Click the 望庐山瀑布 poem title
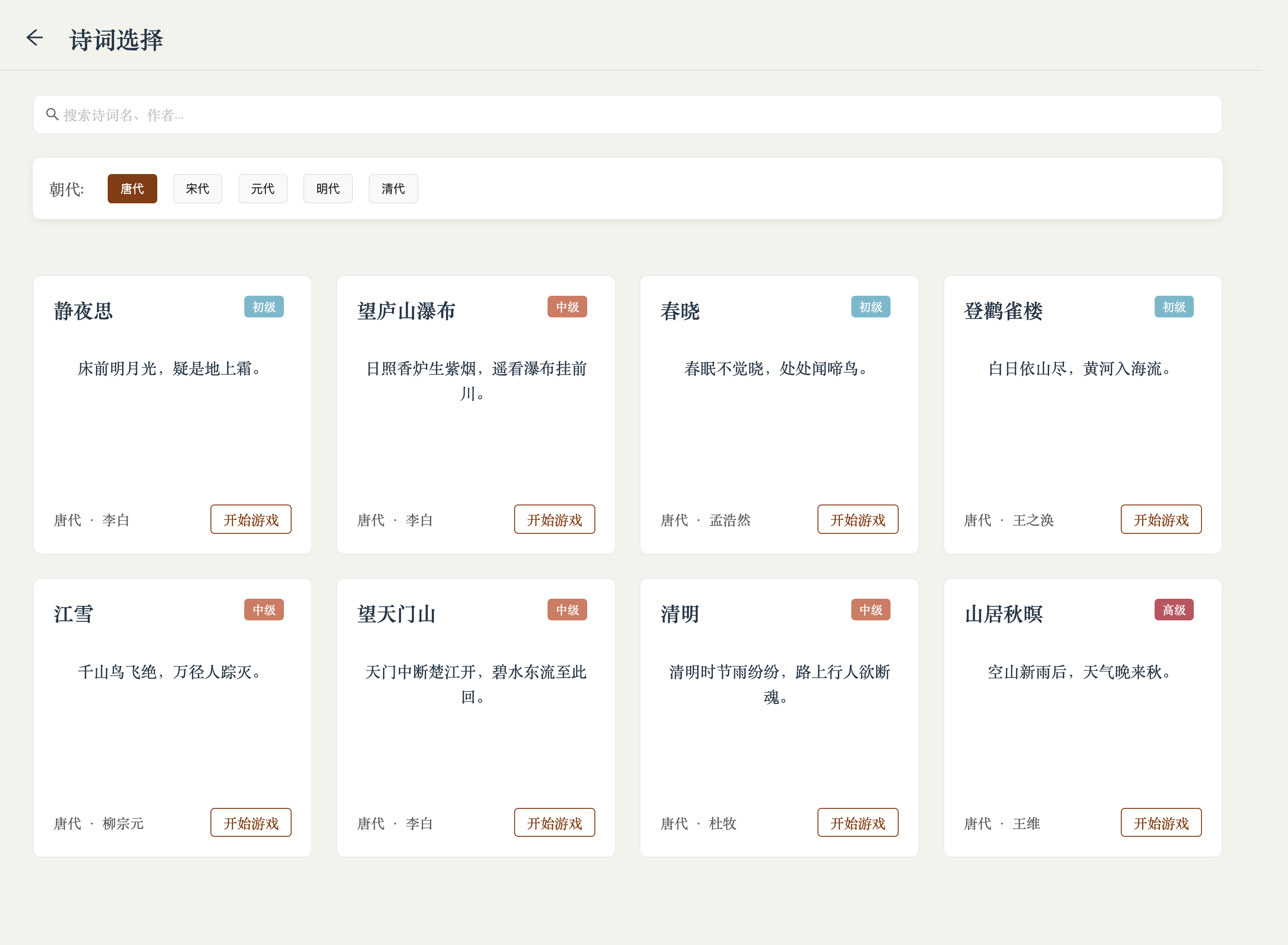Image resolution: width=1288 pixels, height=945 pixels. click(406, 311)
